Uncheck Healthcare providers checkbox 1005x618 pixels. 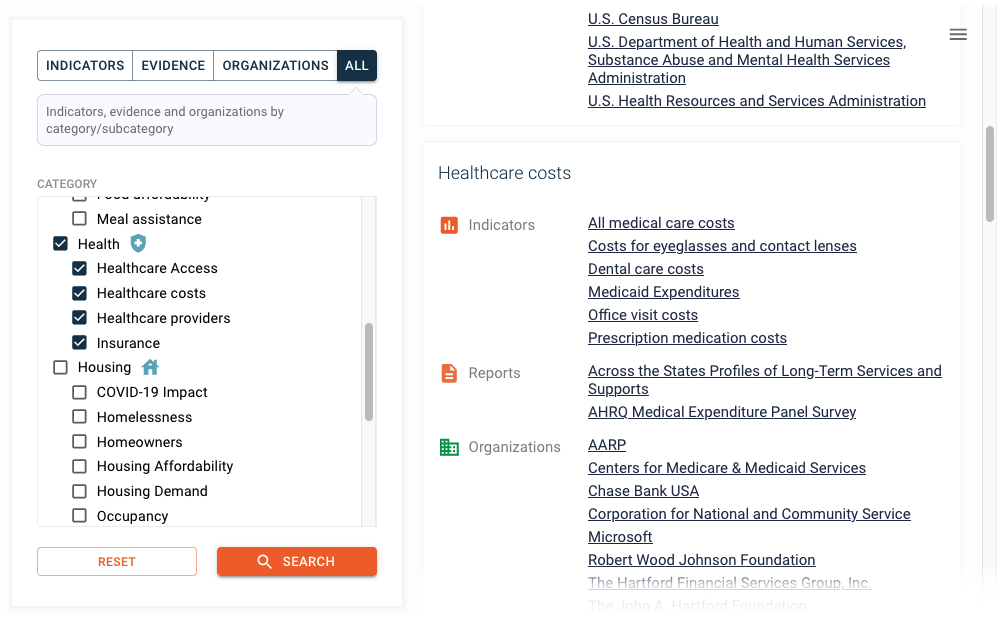tap(79, 317)
